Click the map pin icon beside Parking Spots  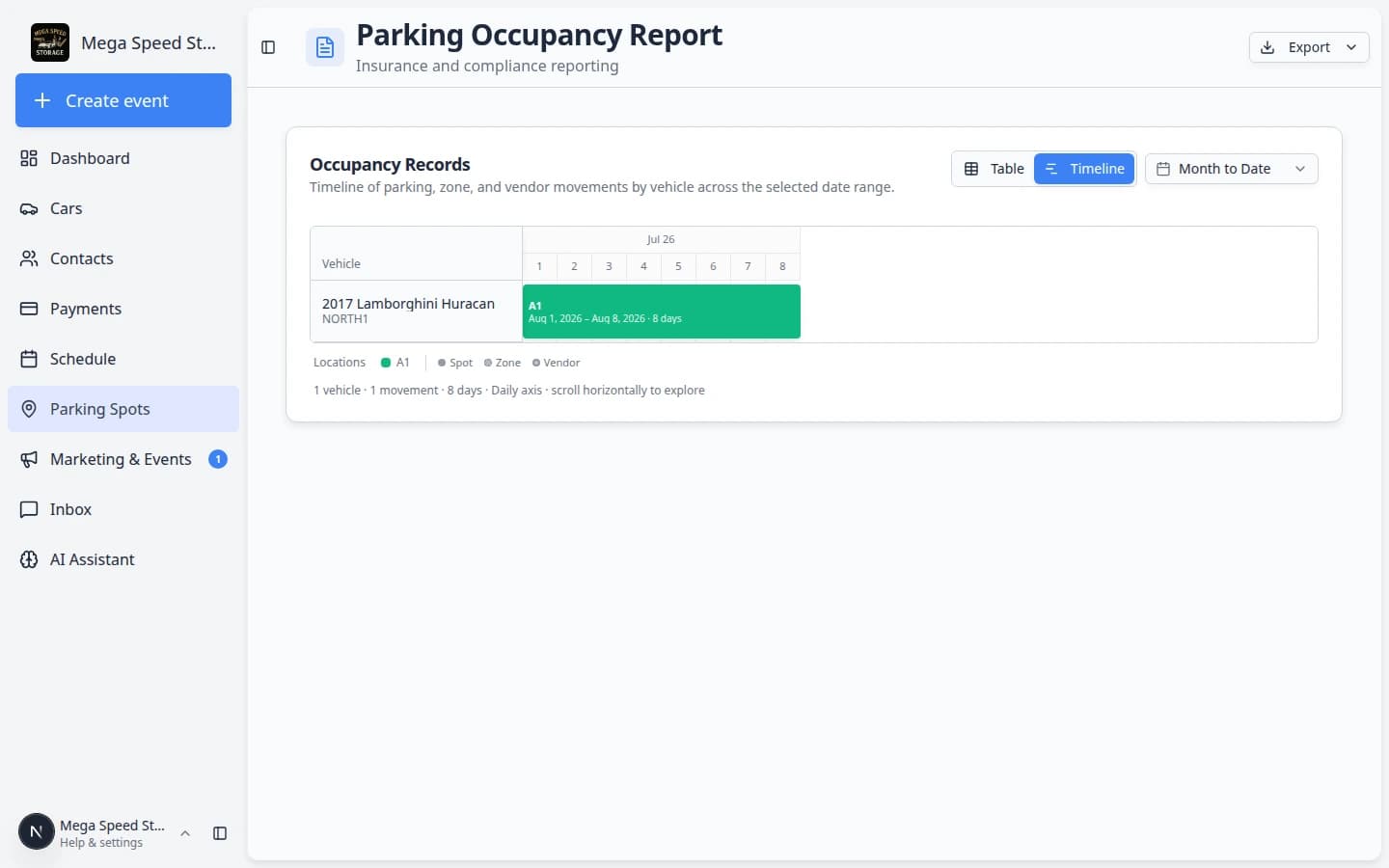(x=29, y=409)
